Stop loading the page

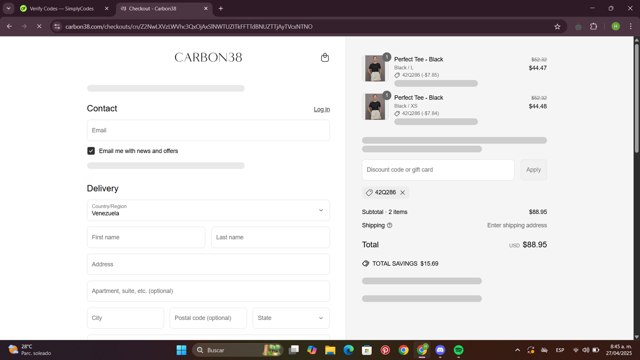pyautogui.click(x=39, y=27)
